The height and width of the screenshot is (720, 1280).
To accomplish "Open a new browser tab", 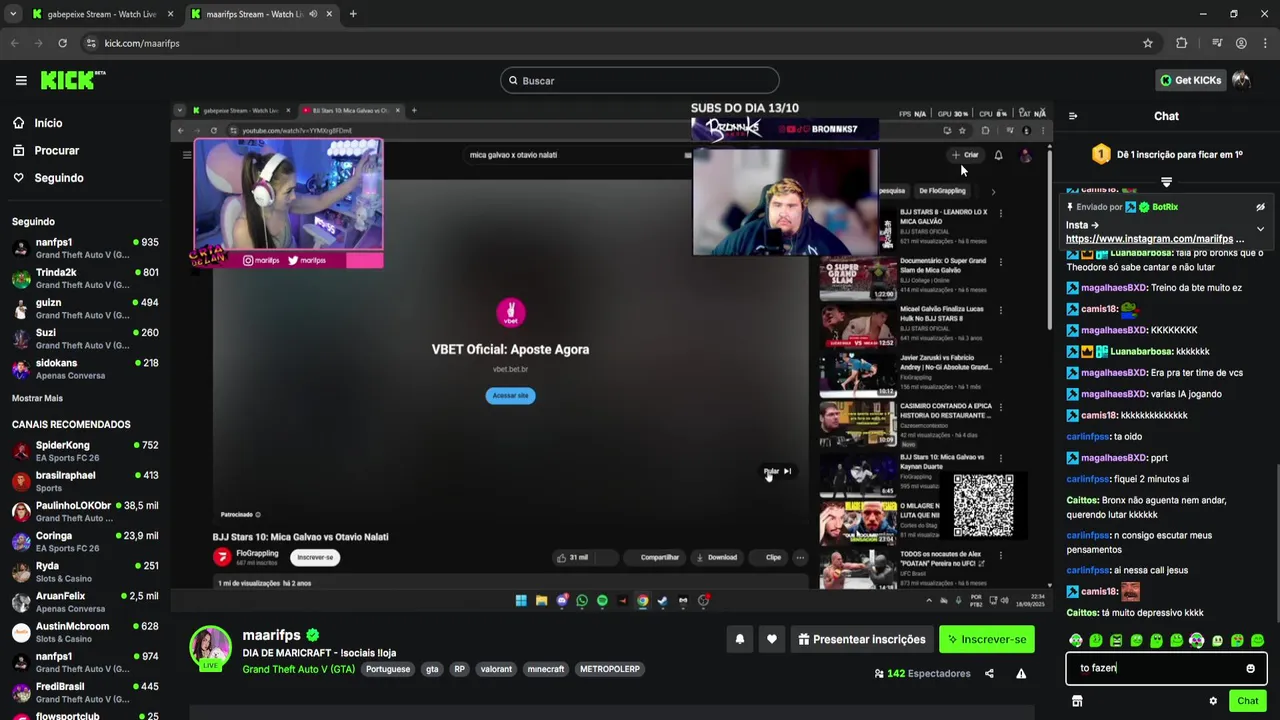I will [x=353, y=14].
